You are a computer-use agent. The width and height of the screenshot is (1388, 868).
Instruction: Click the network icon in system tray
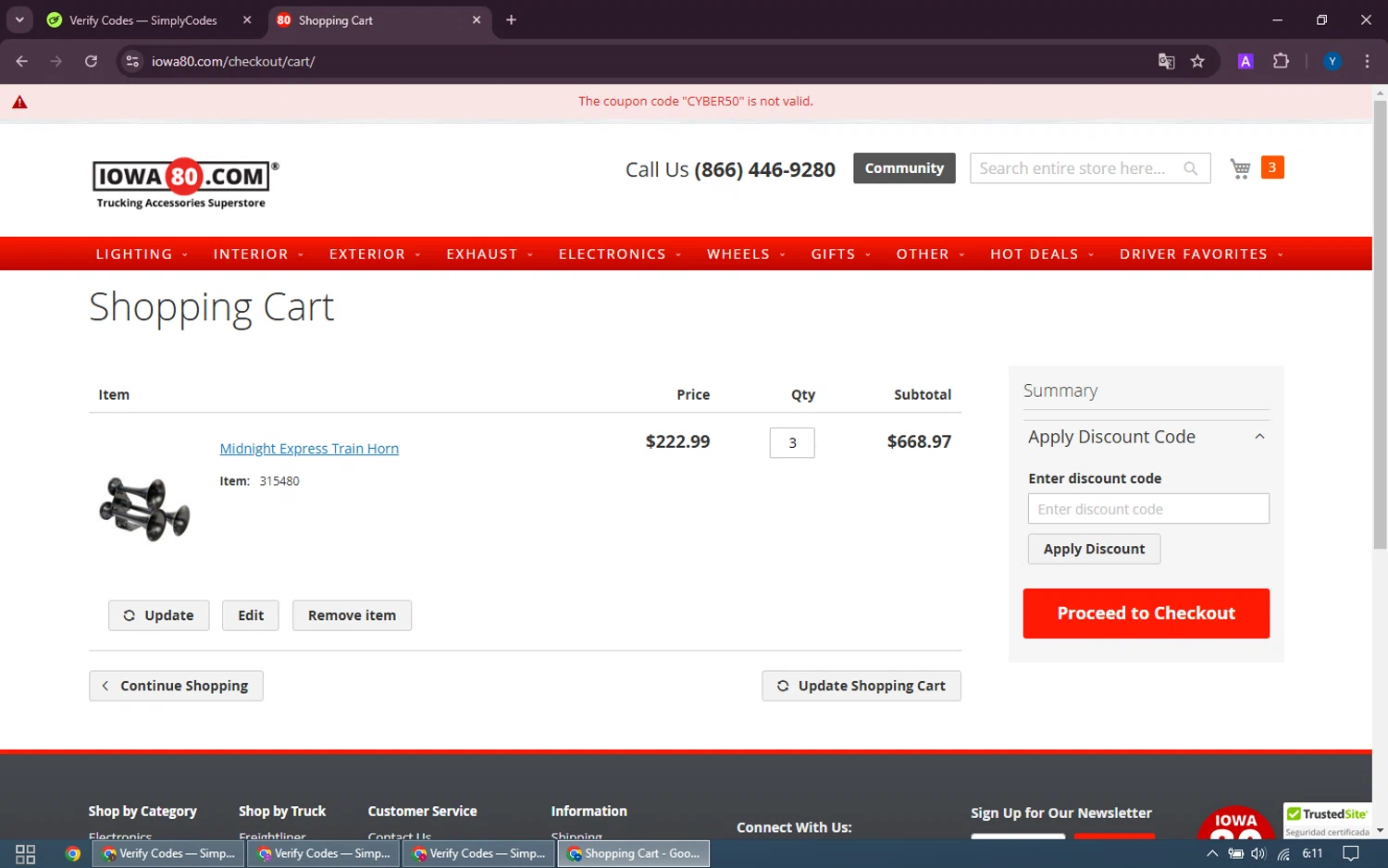(x=1283, y=853)
